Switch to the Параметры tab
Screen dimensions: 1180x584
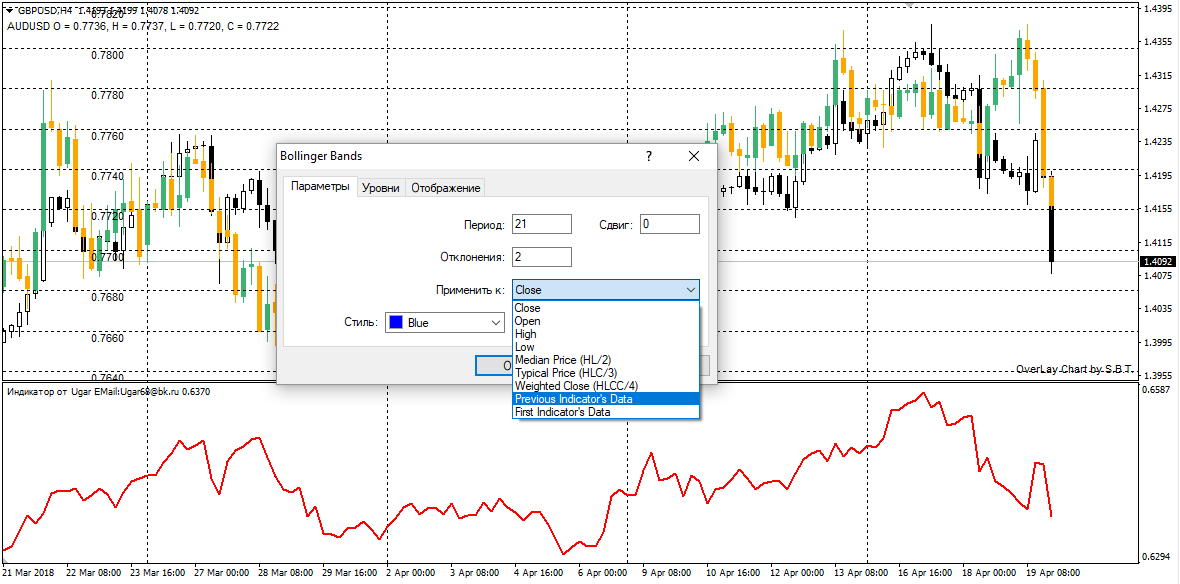pyautogui.click(x=320, y=187)
